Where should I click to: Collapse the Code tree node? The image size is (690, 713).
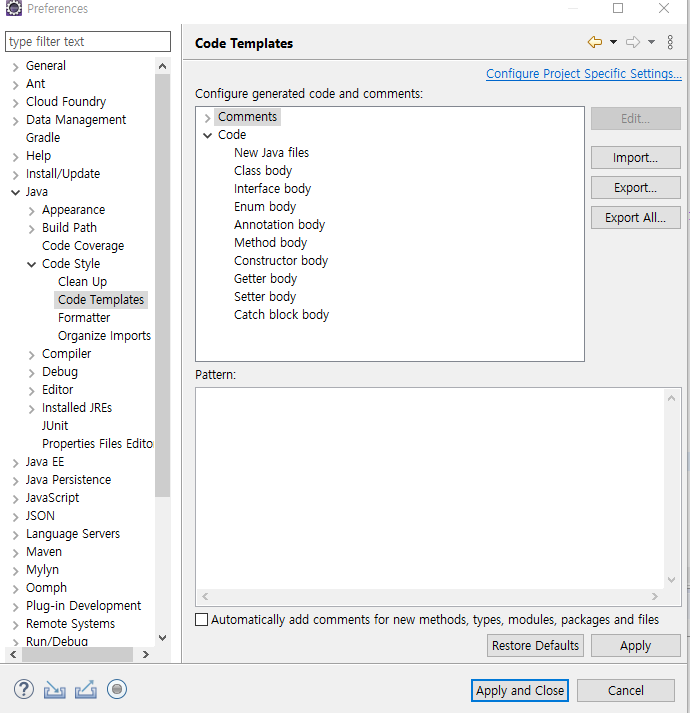point(207,136)
